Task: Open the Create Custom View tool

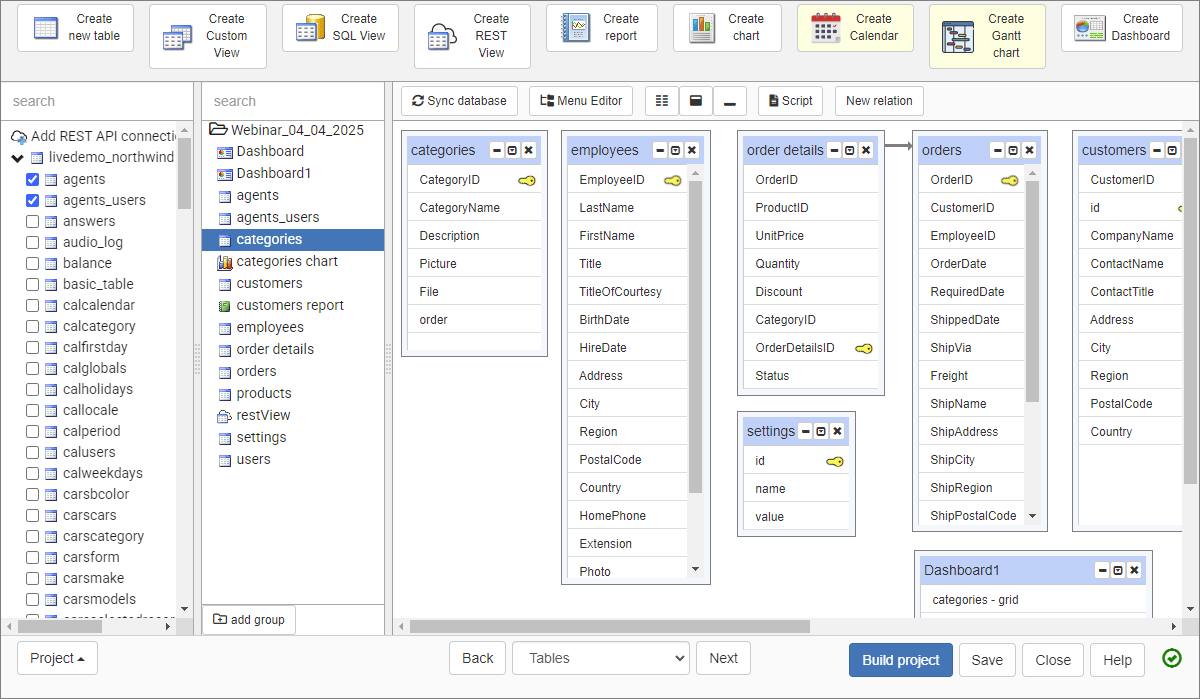Action: (178, 36)
